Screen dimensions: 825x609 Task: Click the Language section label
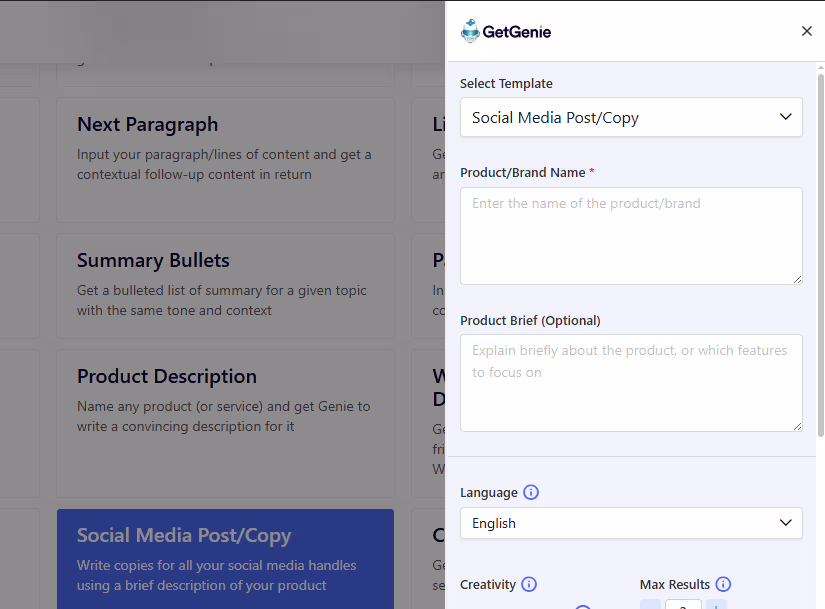coord(486,492)
